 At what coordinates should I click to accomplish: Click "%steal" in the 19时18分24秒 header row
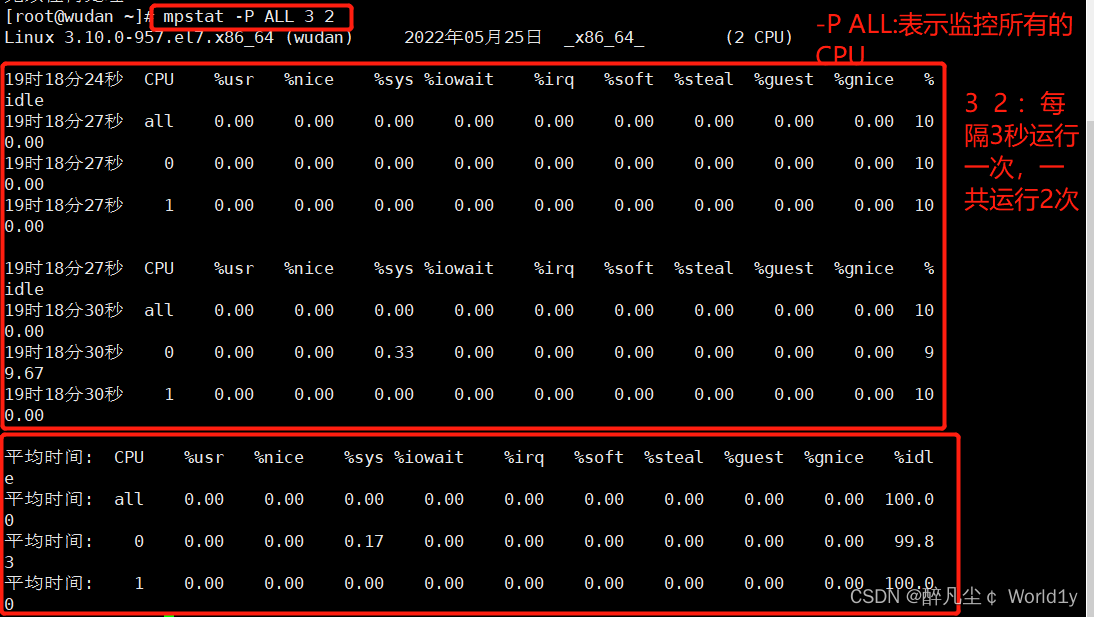[x=703, y=80]
